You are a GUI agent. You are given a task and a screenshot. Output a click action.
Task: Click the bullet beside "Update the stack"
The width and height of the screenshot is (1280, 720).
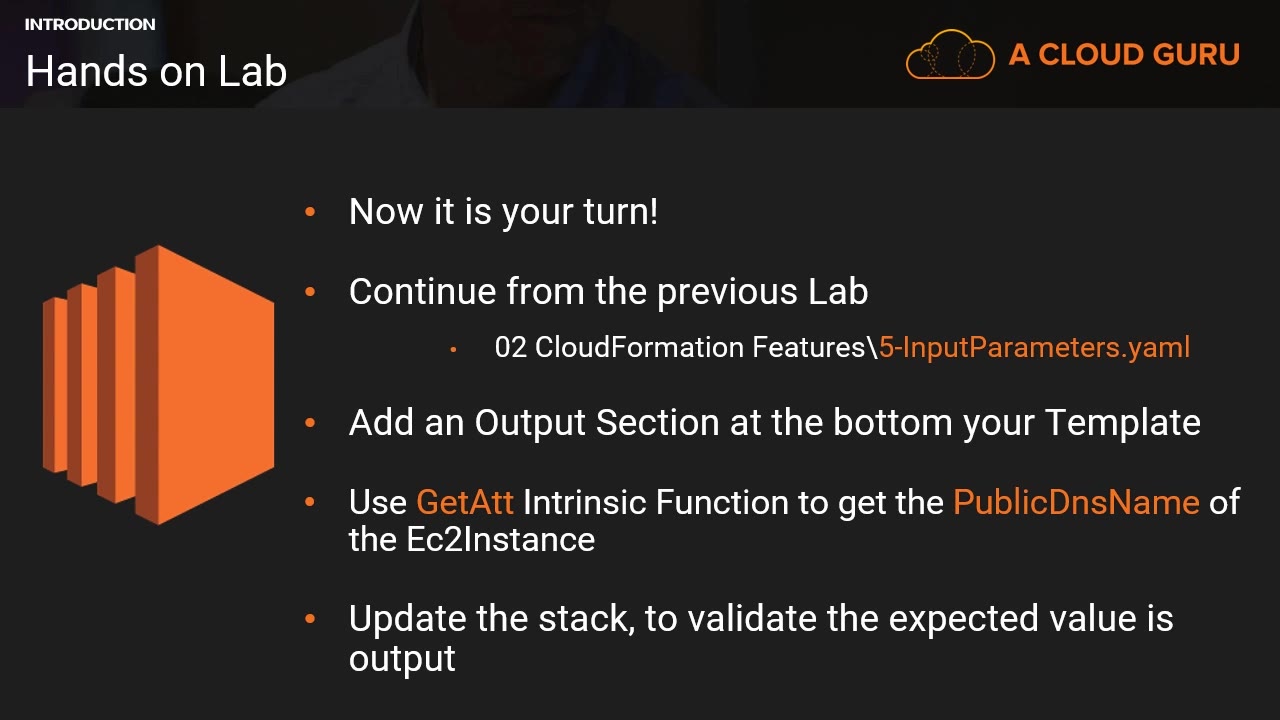310,619
